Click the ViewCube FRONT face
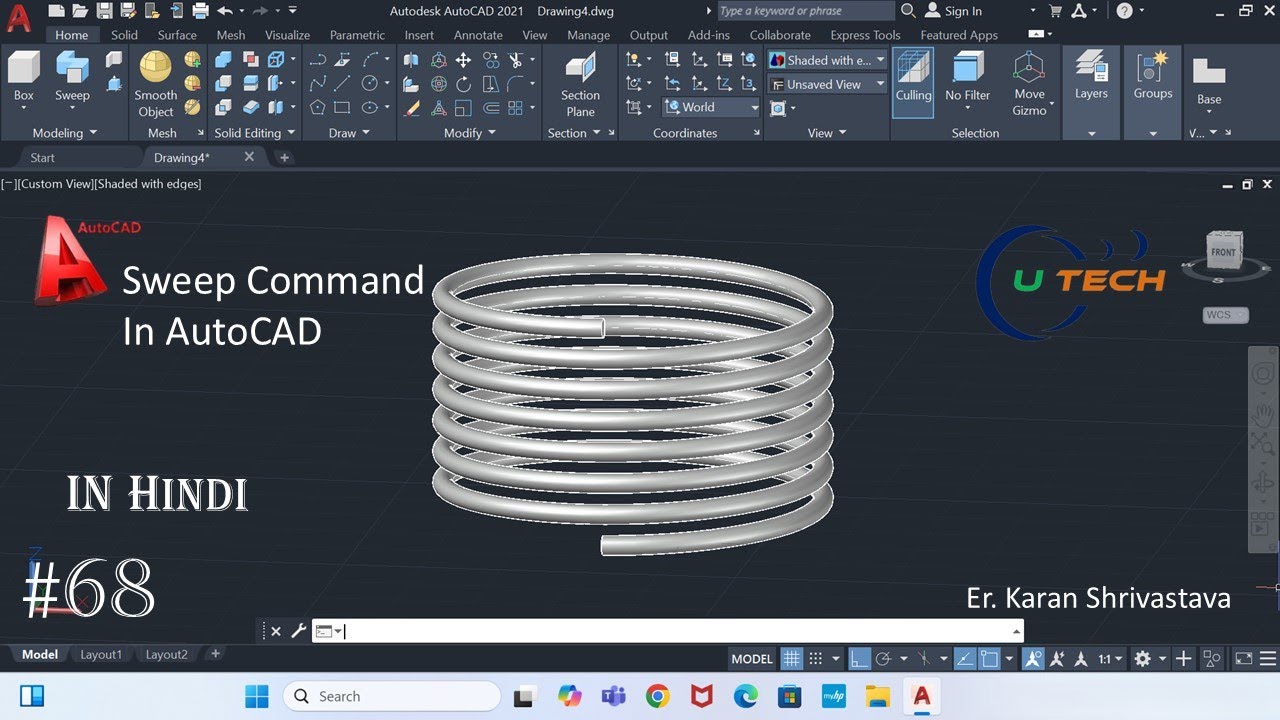The width and height of the screenshot is (1280, 720). point(1223,252)
